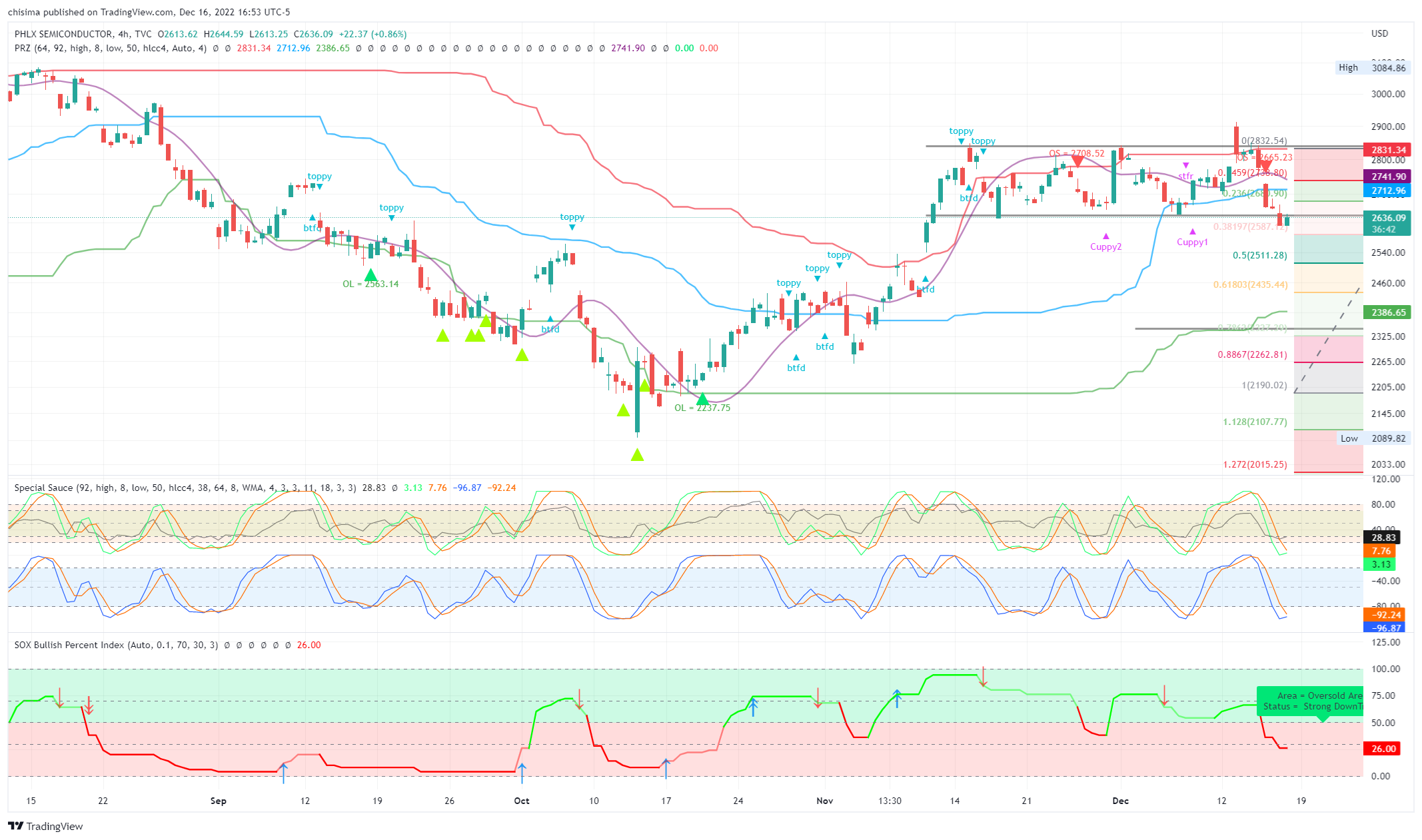Click the High 3084.86 price label
The height and width of the screenshot is (840, 1422).
[x=1373, y=67]
